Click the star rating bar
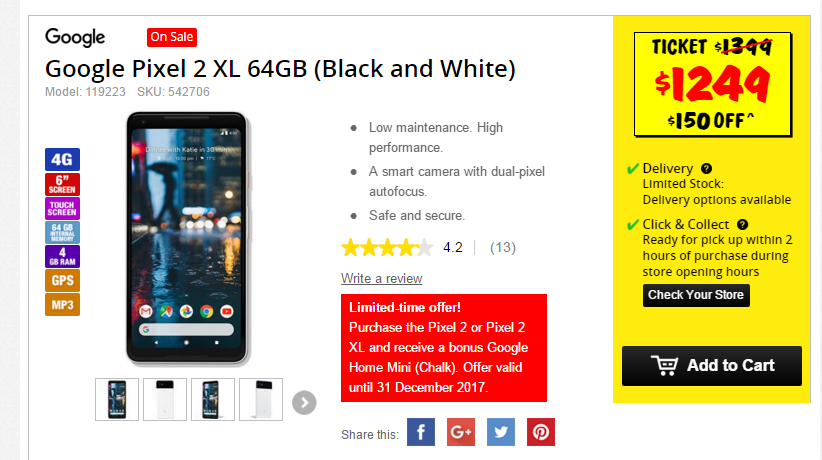This screenshot has height=460, width=822. [x=387, y=247]
